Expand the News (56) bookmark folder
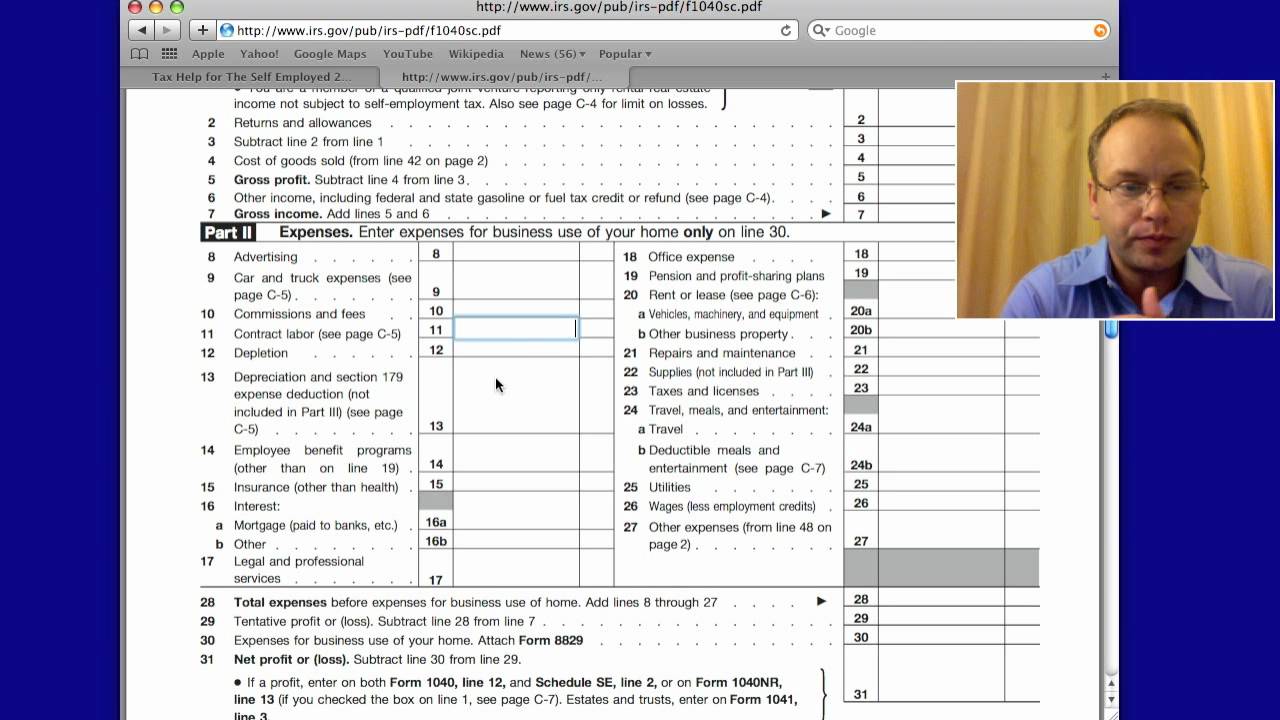1280x720 pixels. (x=551, y=54)
